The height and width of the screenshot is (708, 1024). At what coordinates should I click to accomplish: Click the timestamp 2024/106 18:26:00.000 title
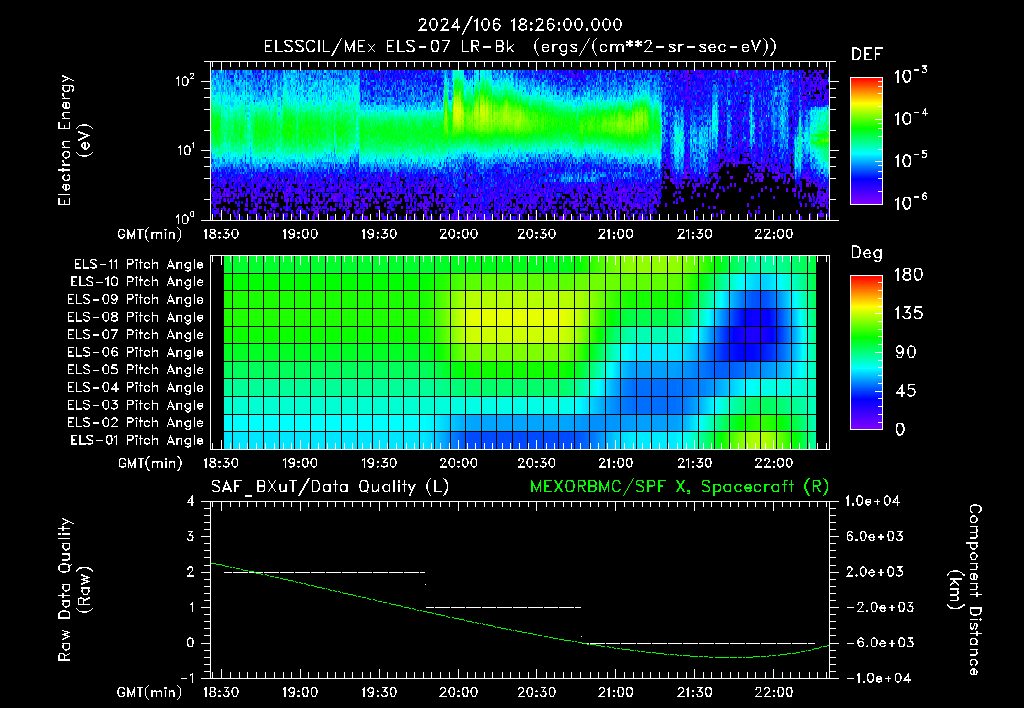pyautogui.click(x=520, y=25)
